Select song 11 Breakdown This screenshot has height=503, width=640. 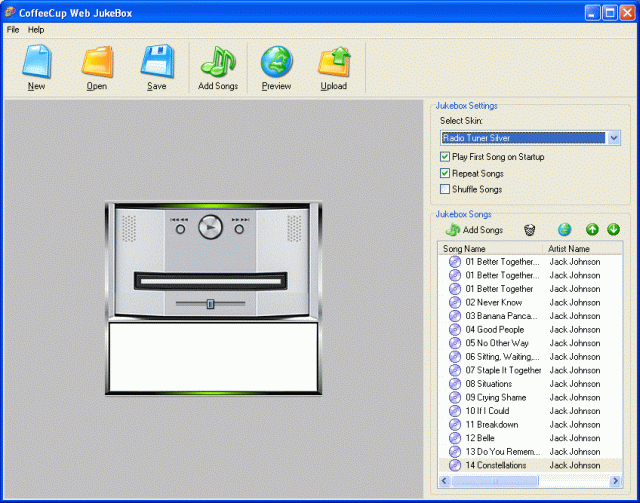pos(492,425)
